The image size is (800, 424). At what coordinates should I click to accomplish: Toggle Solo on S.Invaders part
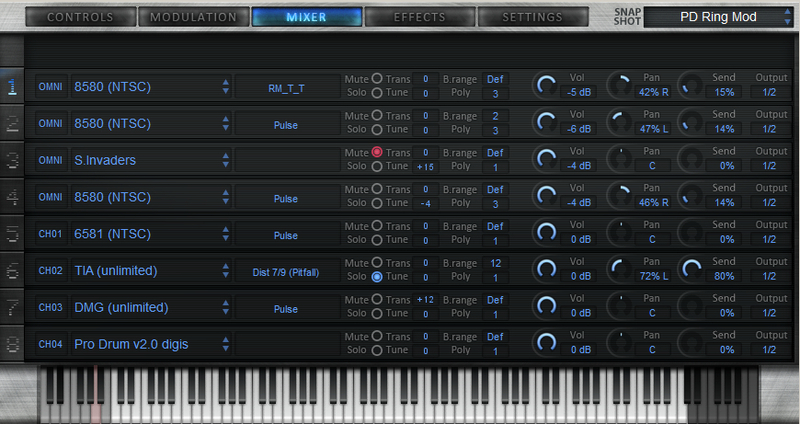click(377, 166)
